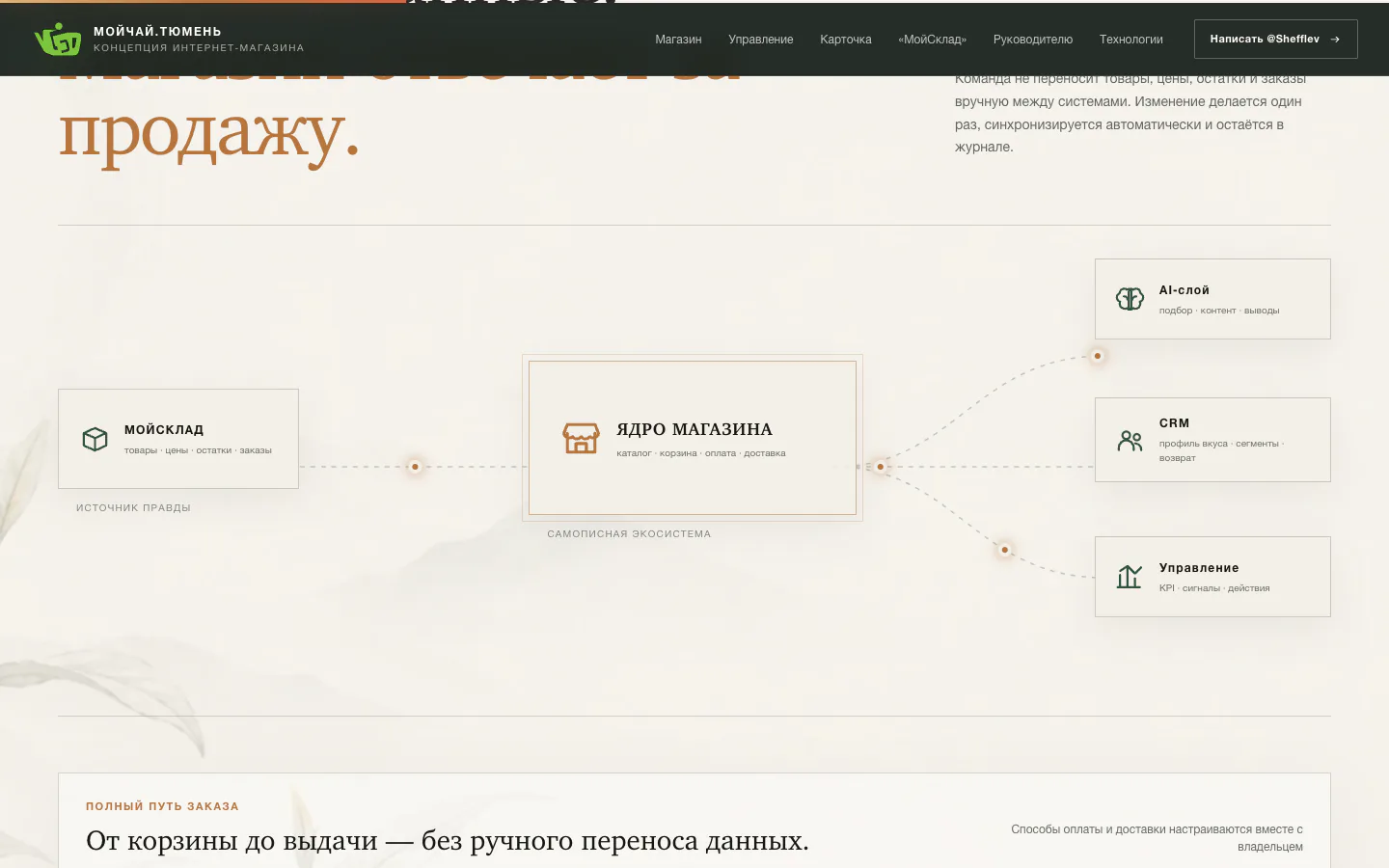Image resolution: width=1389 pixels, height=868 pixels.
Task: Click the chart icon in Управление card
Action: point(1130,577)
